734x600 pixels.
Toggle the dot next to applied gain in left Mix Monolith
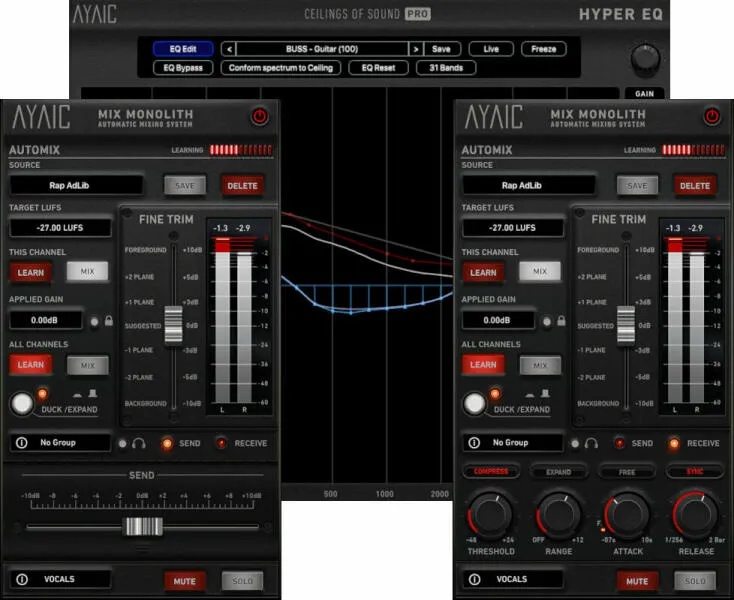[x=95, y=322]
